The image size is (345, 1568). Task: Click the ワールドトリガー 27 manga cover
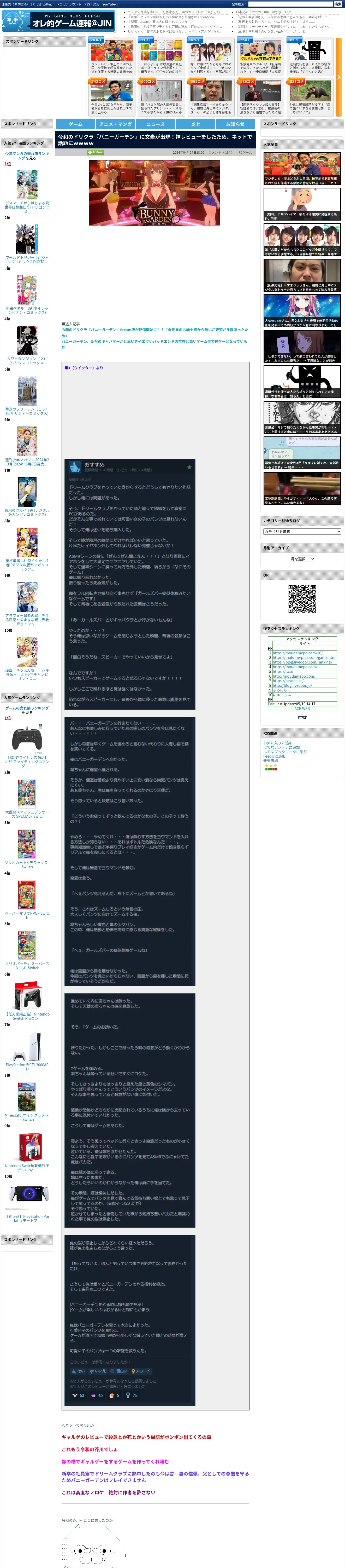click(27, 239)
